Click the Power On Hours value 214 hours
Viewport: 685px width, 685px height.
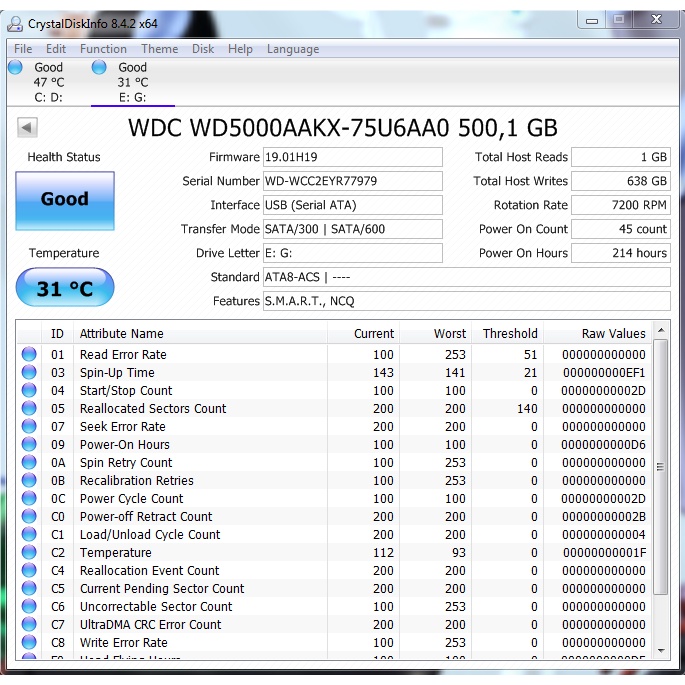click(621, 253)
